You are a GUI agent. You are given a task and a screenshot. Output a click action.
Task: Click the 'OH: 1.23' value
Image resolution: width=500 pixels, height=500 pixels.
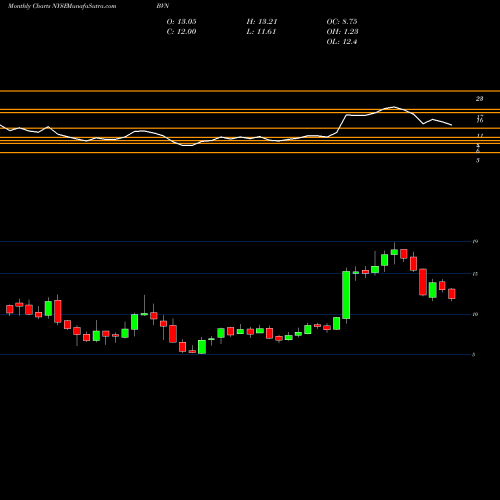pos(342,32)
